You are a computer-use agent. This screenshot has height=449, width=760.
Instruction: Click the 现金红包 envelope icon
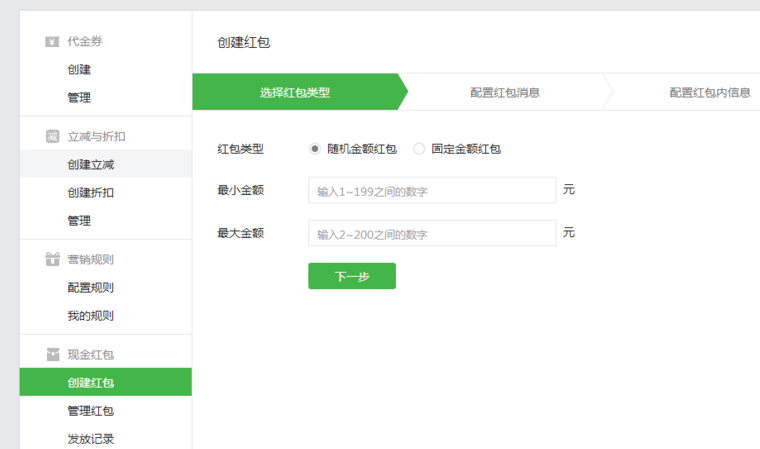[52, 354]
